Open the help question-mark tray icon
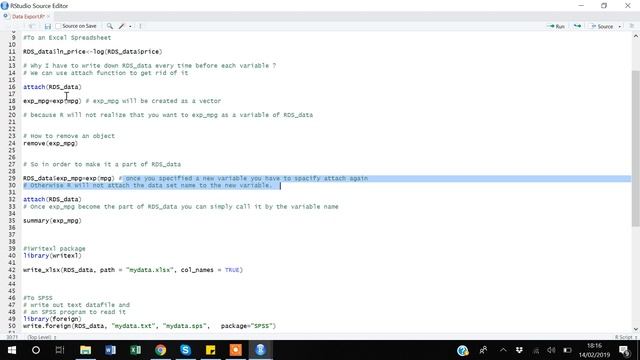Viewport: 640px width, 360px height. (x=462, y=350)
